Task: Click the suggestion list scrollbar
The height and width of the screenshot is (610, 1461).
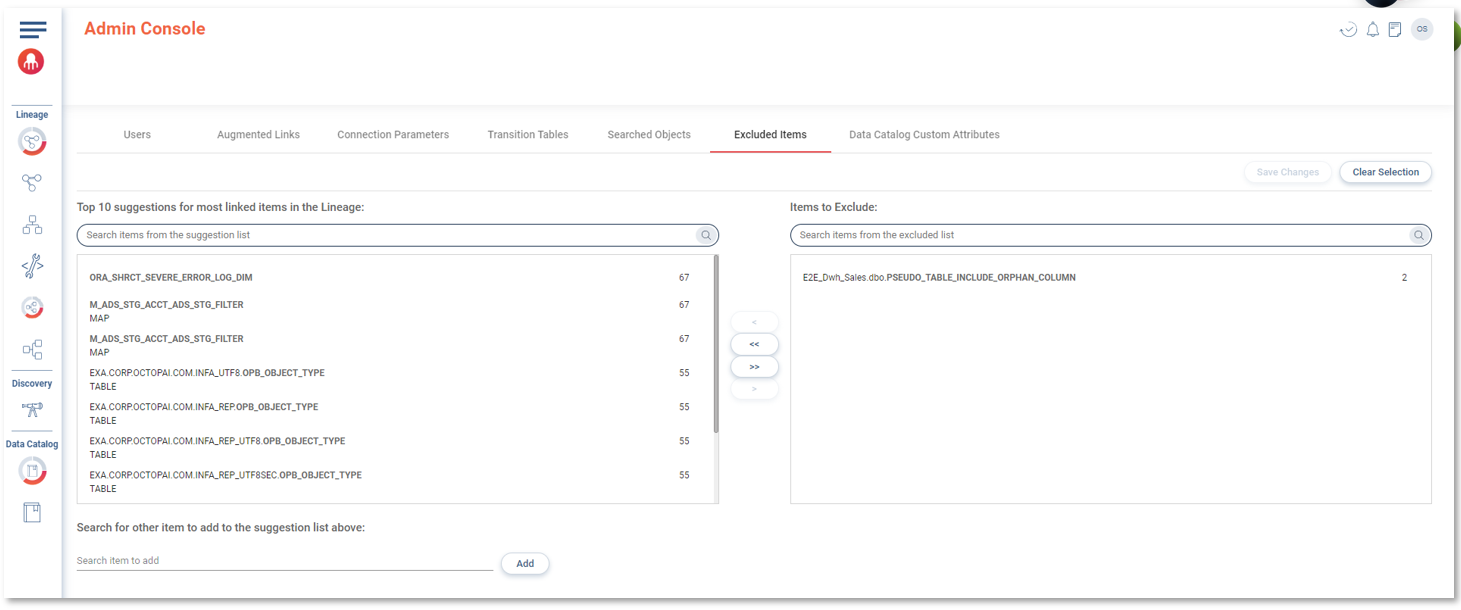Action: [x=715, y=344]
